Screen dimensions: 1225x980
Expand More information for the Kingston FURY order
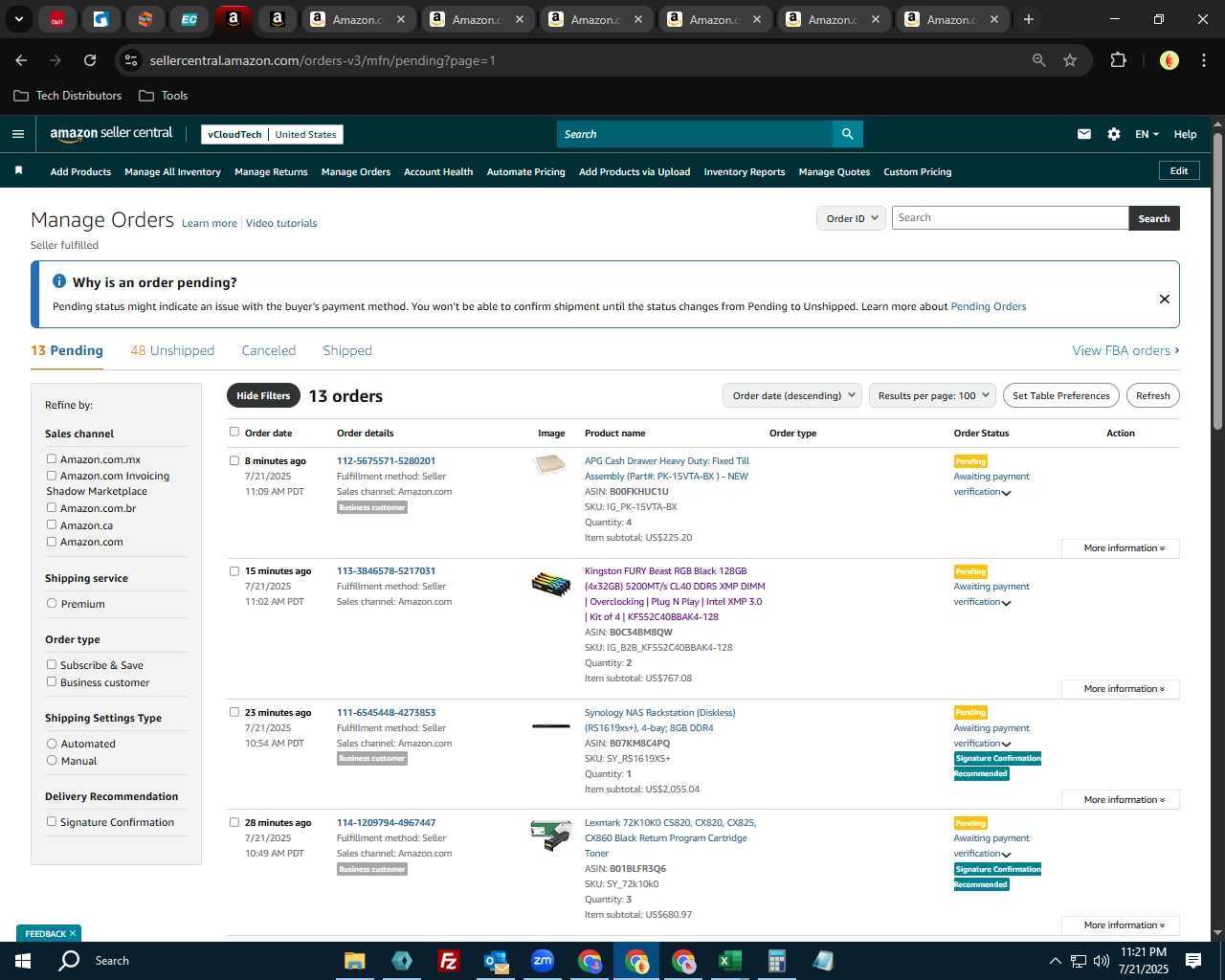click(x=1121, y=689)
